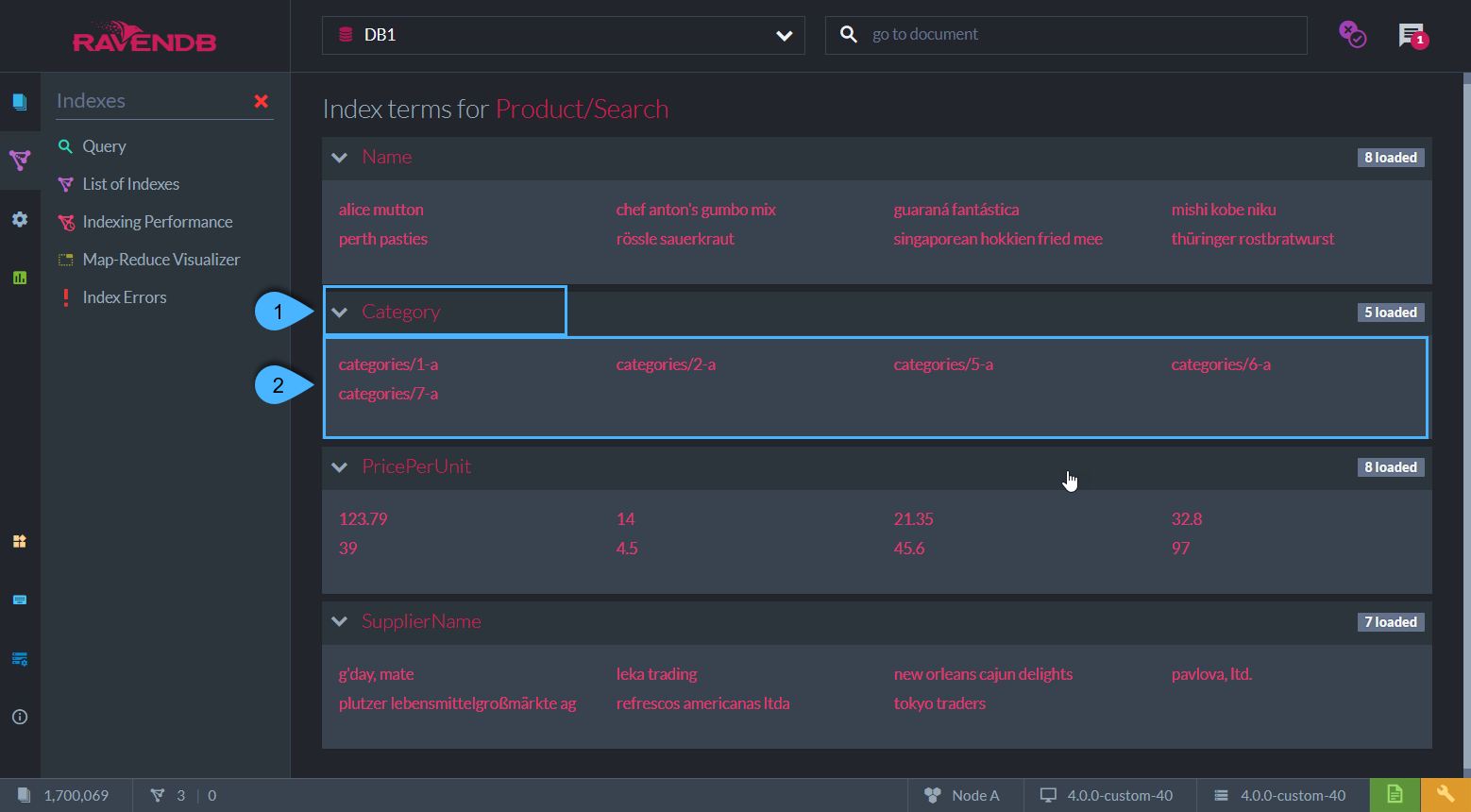The height and width of the screenshot is (812, 1471).
Task: Click the term categories/6-a
Action: (1221, 364)
